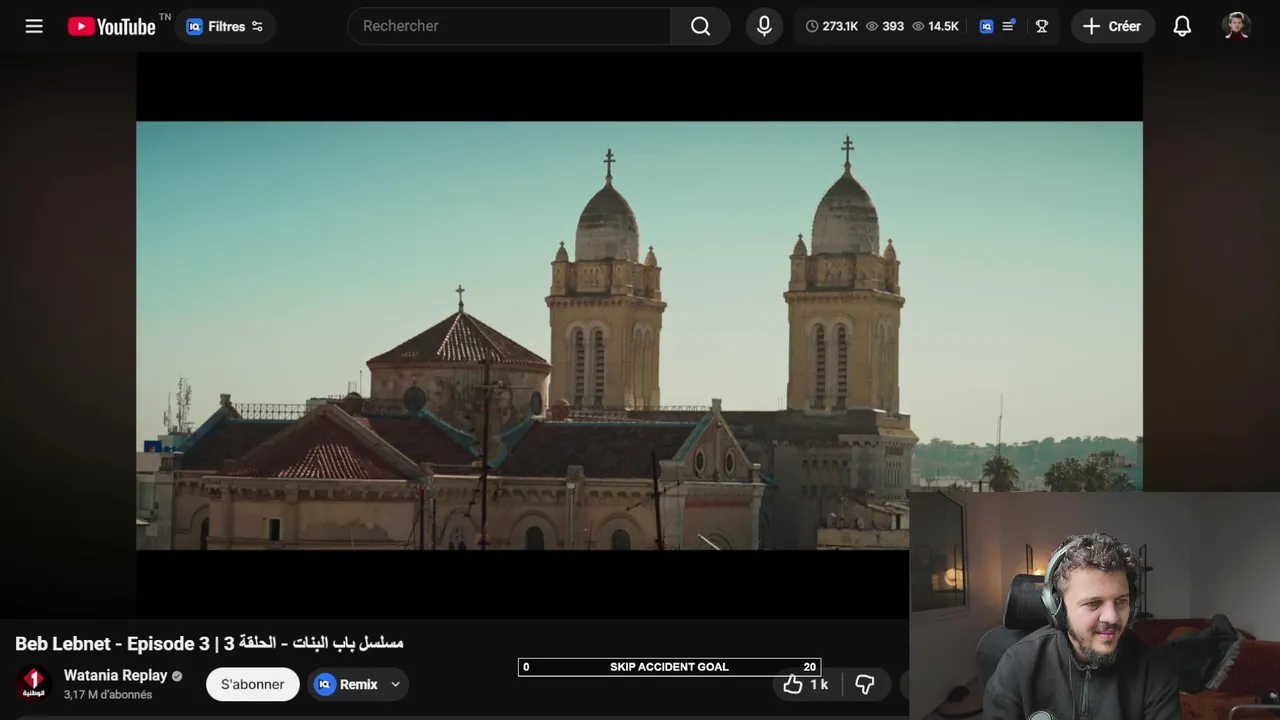Go to YouTube home via logo
1280x720 pixels.
pos(112,26)
